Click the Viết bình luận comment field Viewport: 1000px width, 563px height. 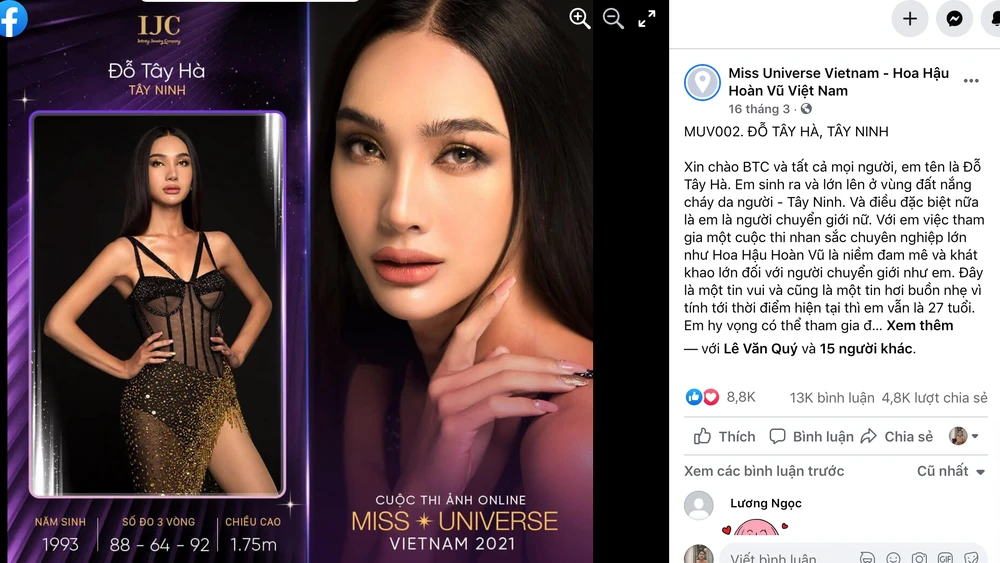(791, 558)
